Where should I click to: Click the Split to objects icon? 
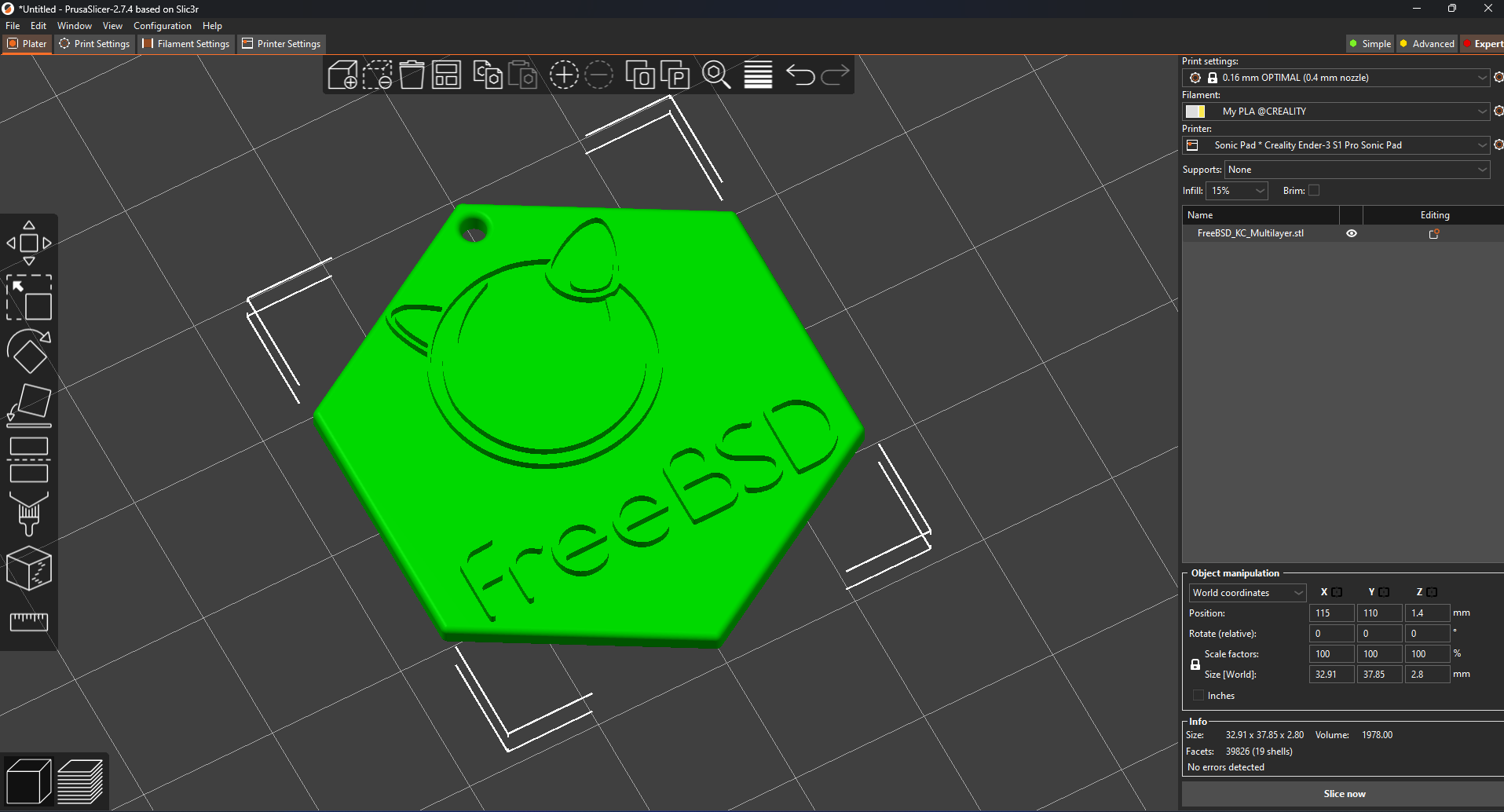coord(640,75)
